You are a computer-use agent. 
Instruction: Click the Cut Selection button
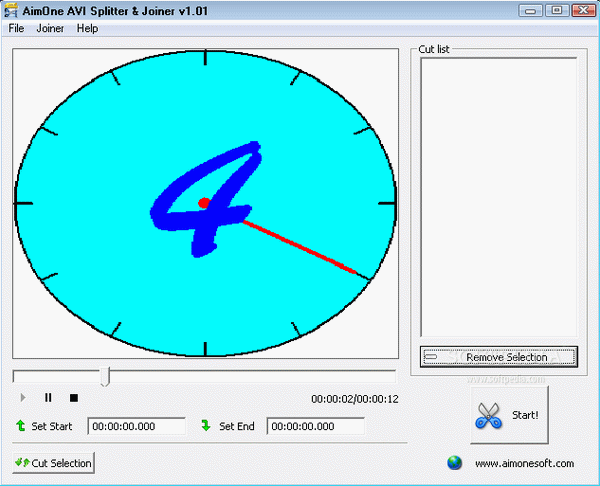[x=54, y=463]
